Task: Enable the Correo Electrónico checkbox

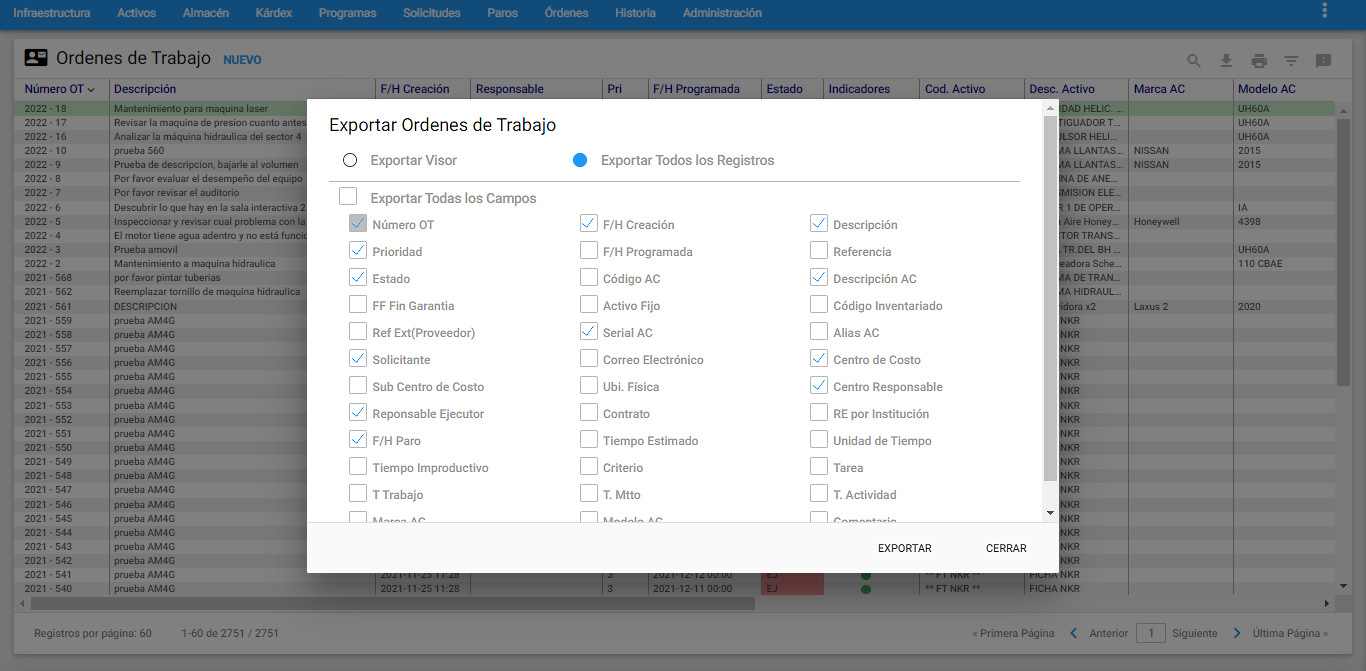Action: (588, 359)
